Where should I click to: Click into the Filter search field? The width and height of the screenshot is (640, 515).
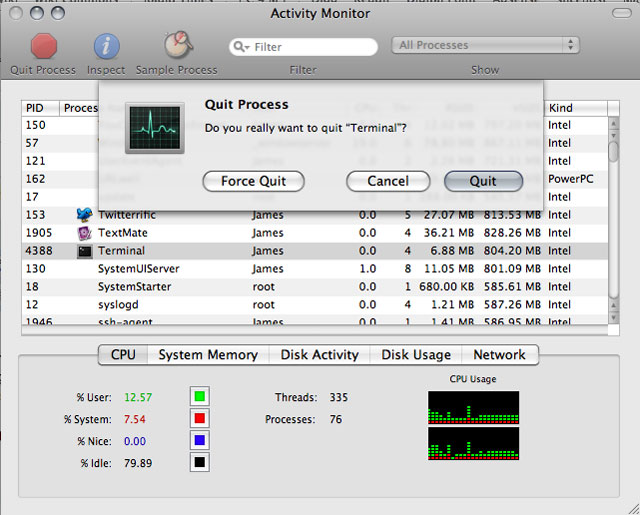click(x=312, y=47)
